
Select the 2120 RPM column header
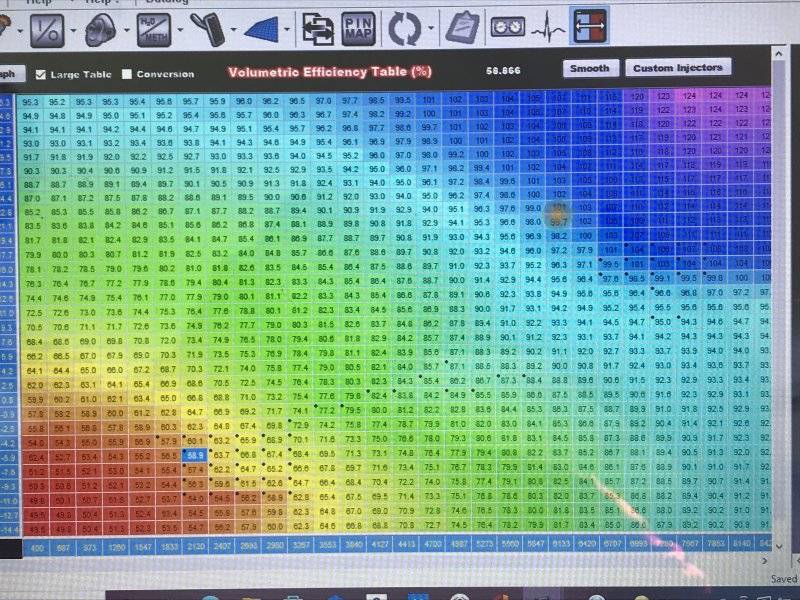(x=196, y=547)
